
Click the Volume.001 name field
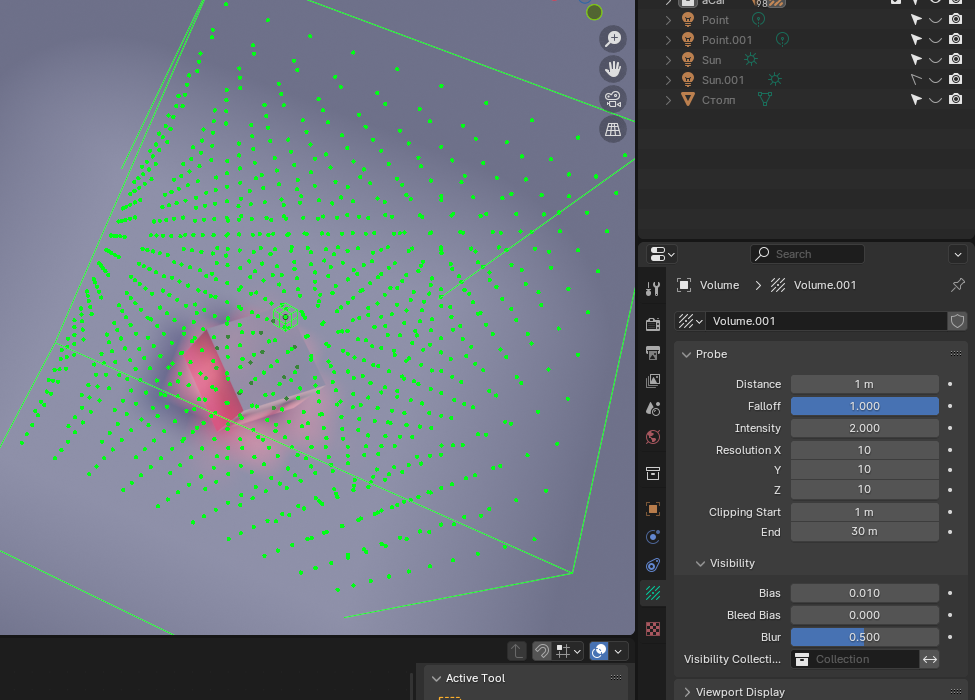click(826, 321)
